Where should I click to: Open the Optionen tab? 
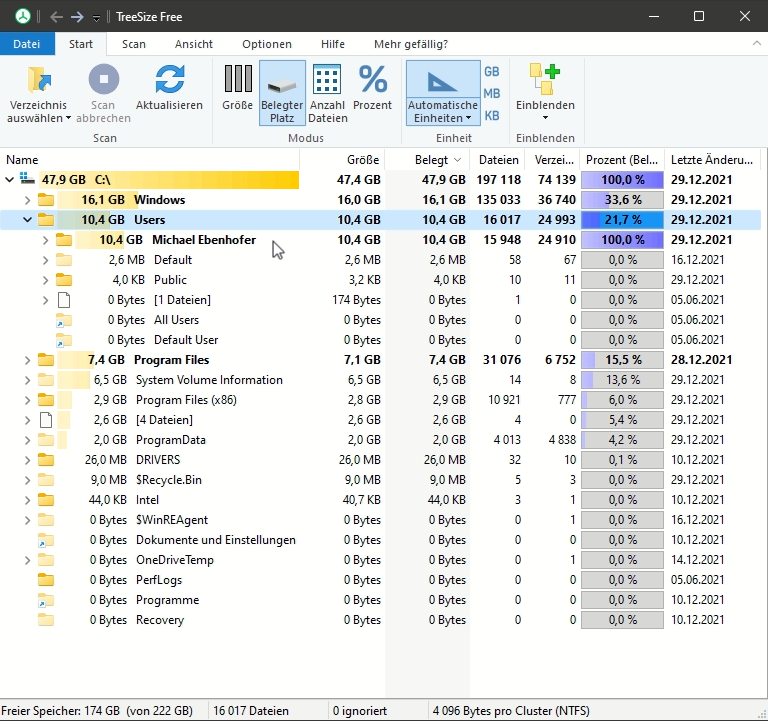click(x=267, y=44)
